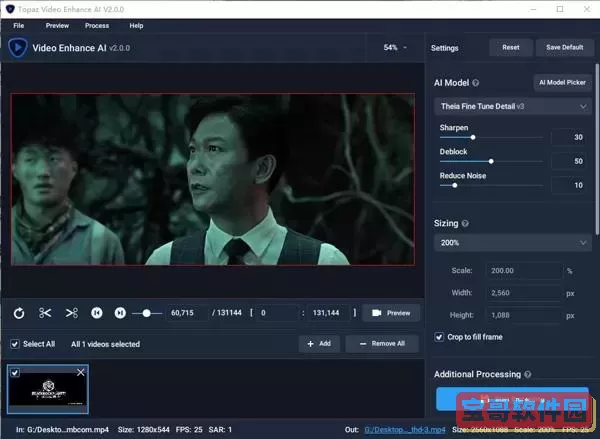Click the Save Default button
The height and width of the screenshot is (439, 600).
[x=565, y=47]
